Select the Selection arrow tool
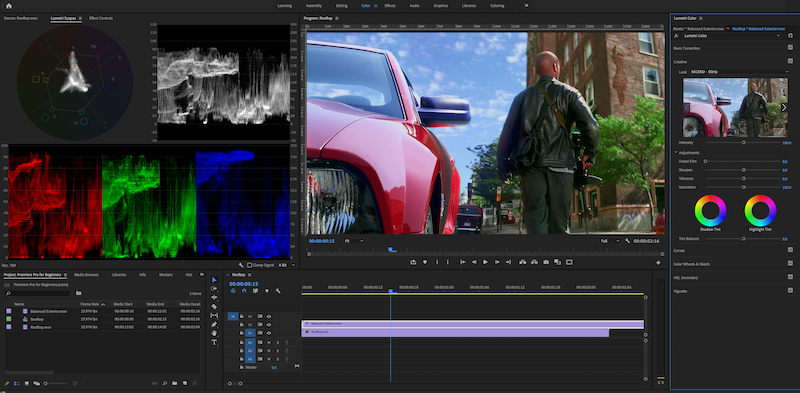Viewport: 800px width, 393px height. click(214, 280)
